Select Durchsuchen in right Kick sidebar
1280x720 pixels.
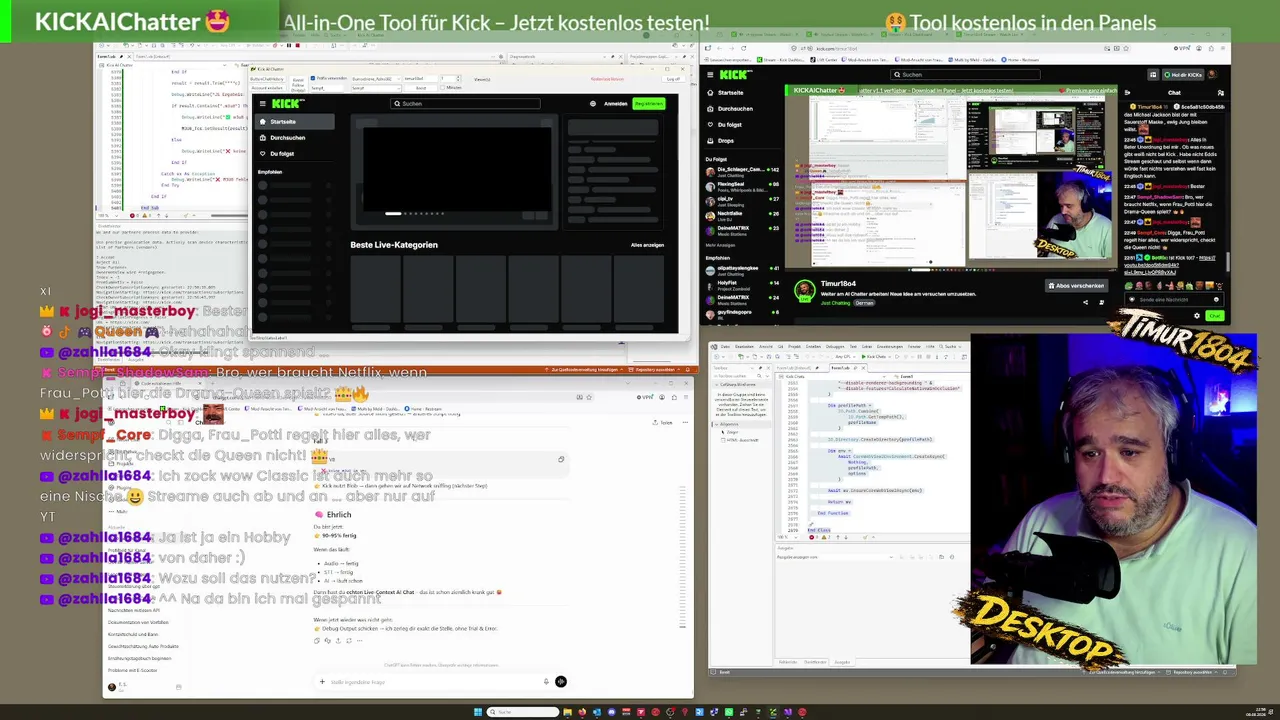click(735, 108)
